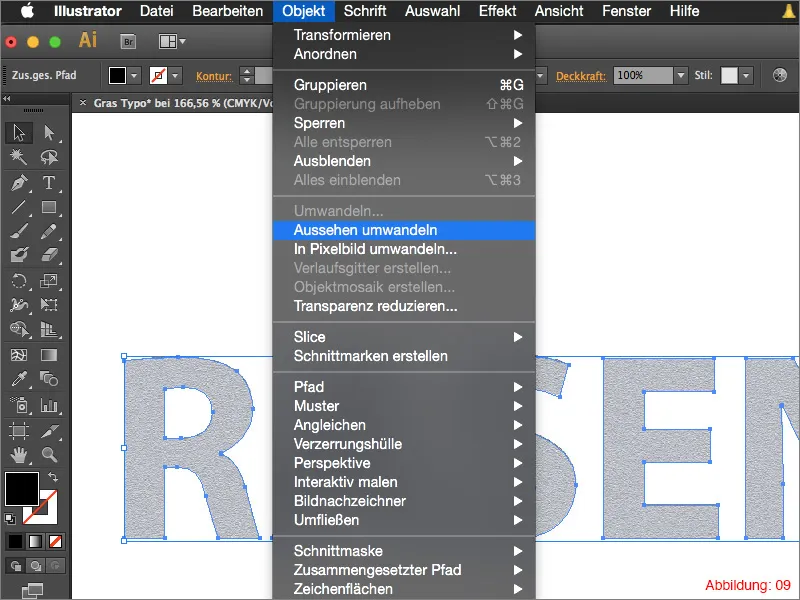Image resolution: width=800 pixels, height=600 pixels.
Task: Set fill to None using the toolbar
Action: tap(56, 540)
